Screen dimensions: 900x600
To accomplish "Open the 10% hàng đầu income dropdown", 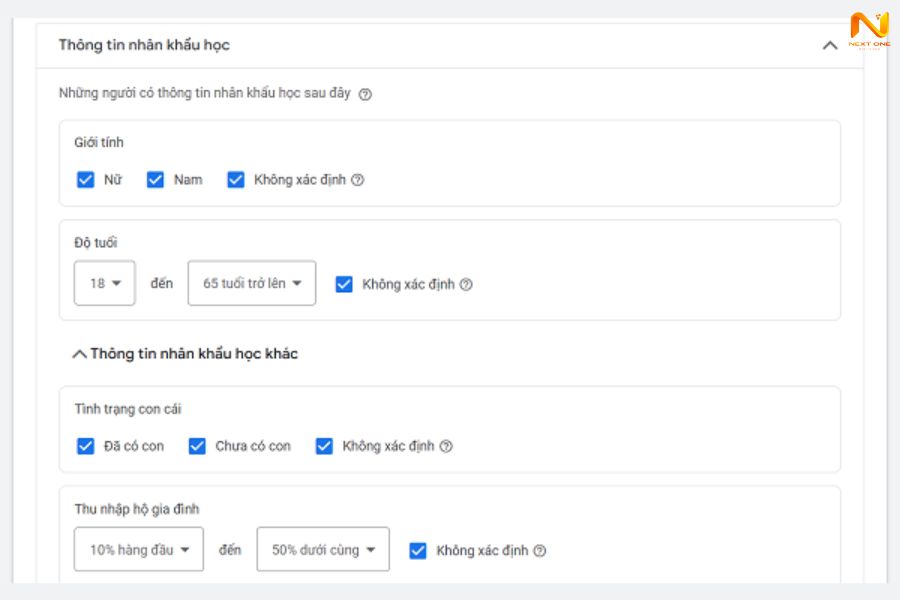I will [139, 550].
